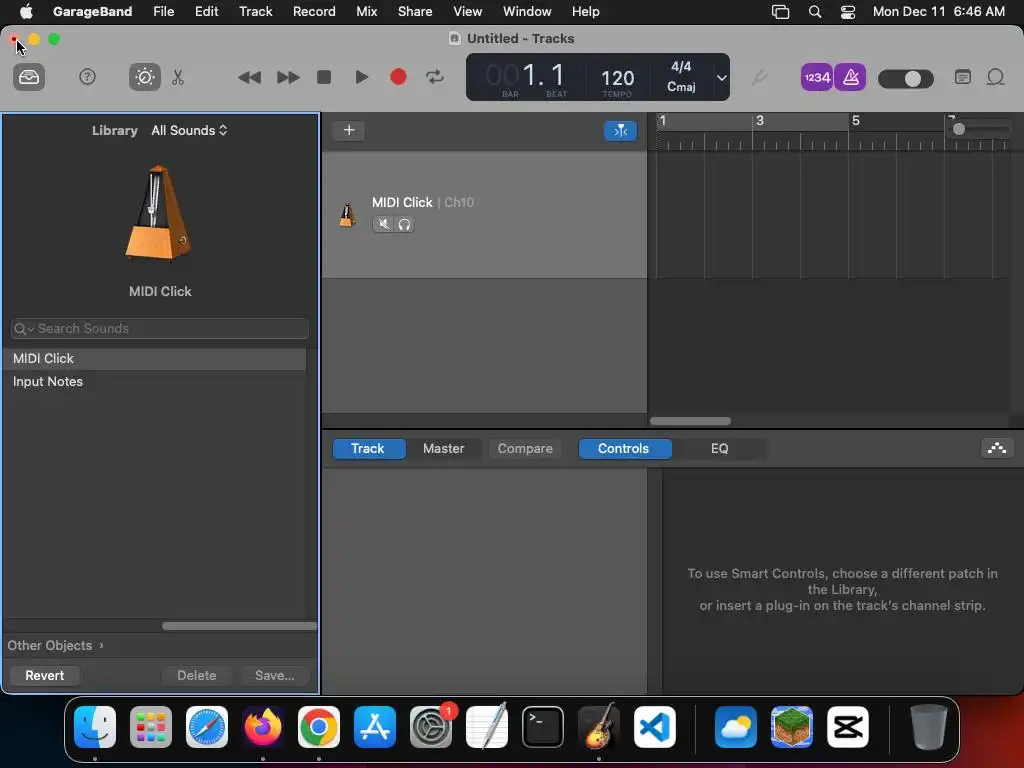Viewport: 1024px width, 768px height.
Task: Open the tuner tuning fork icon
Action: pyautogui.click(x=758, y=78)
